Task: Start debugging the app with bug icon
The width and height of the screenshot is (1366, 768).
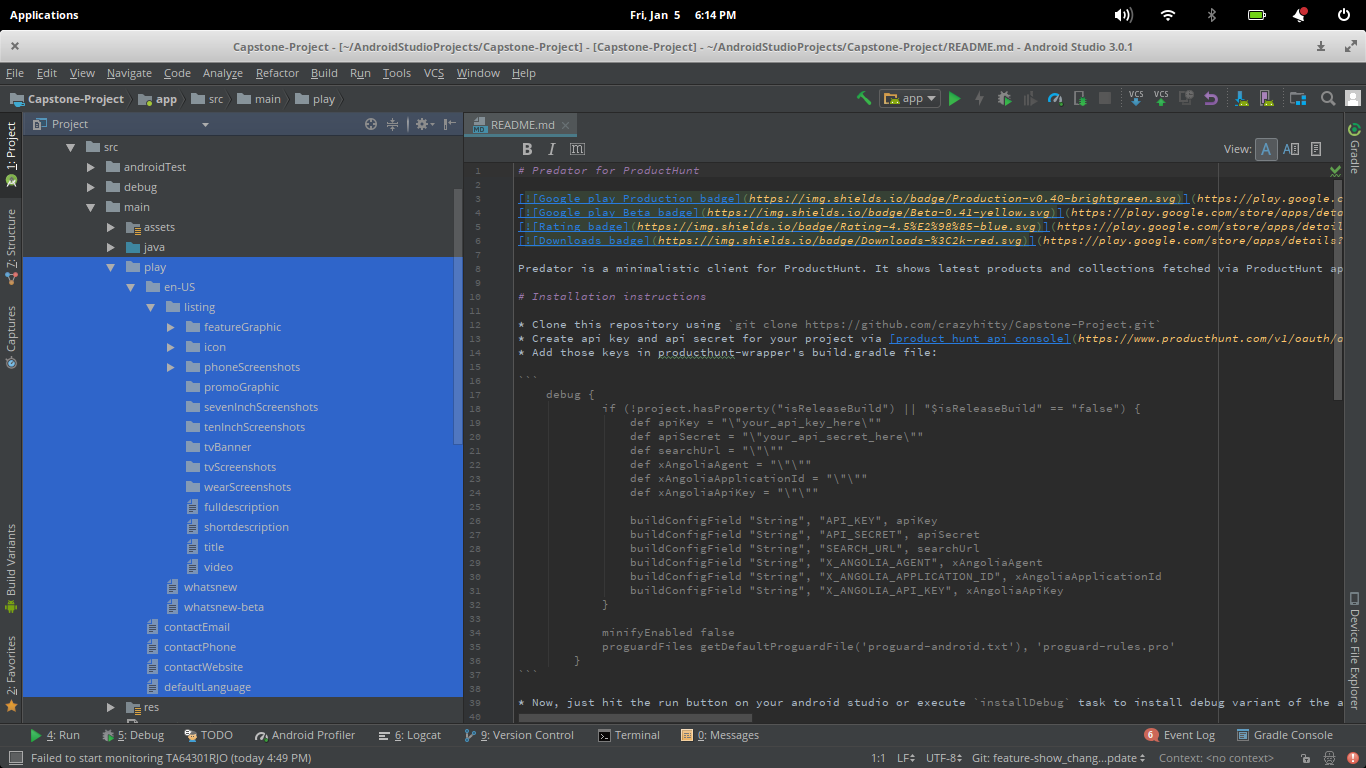Action: tap(1004, 98)
